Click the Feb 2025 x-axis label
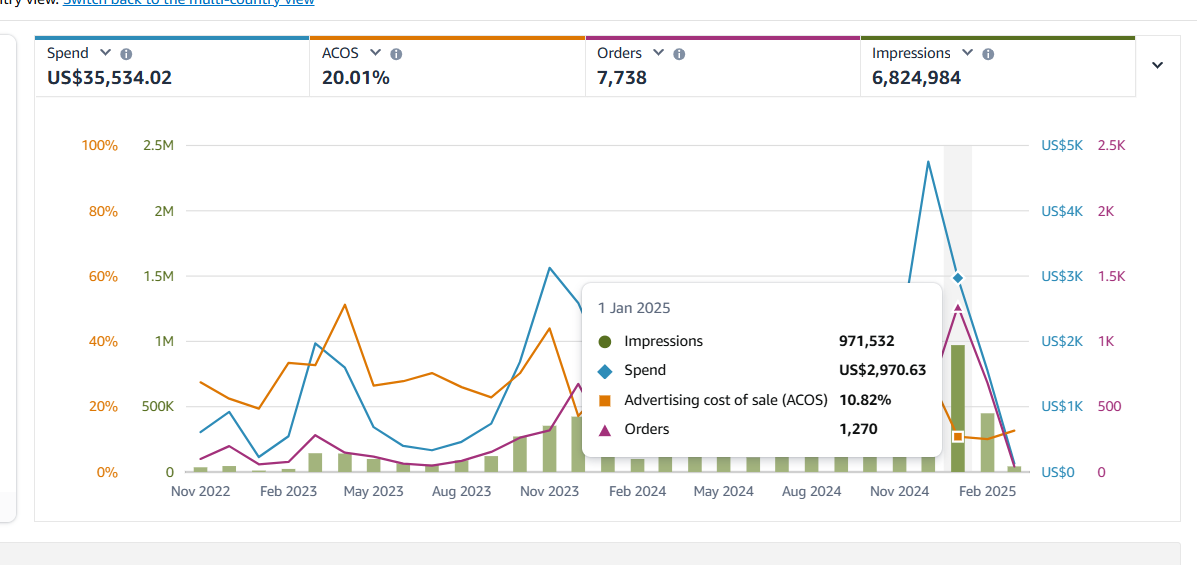 [987, 492]
